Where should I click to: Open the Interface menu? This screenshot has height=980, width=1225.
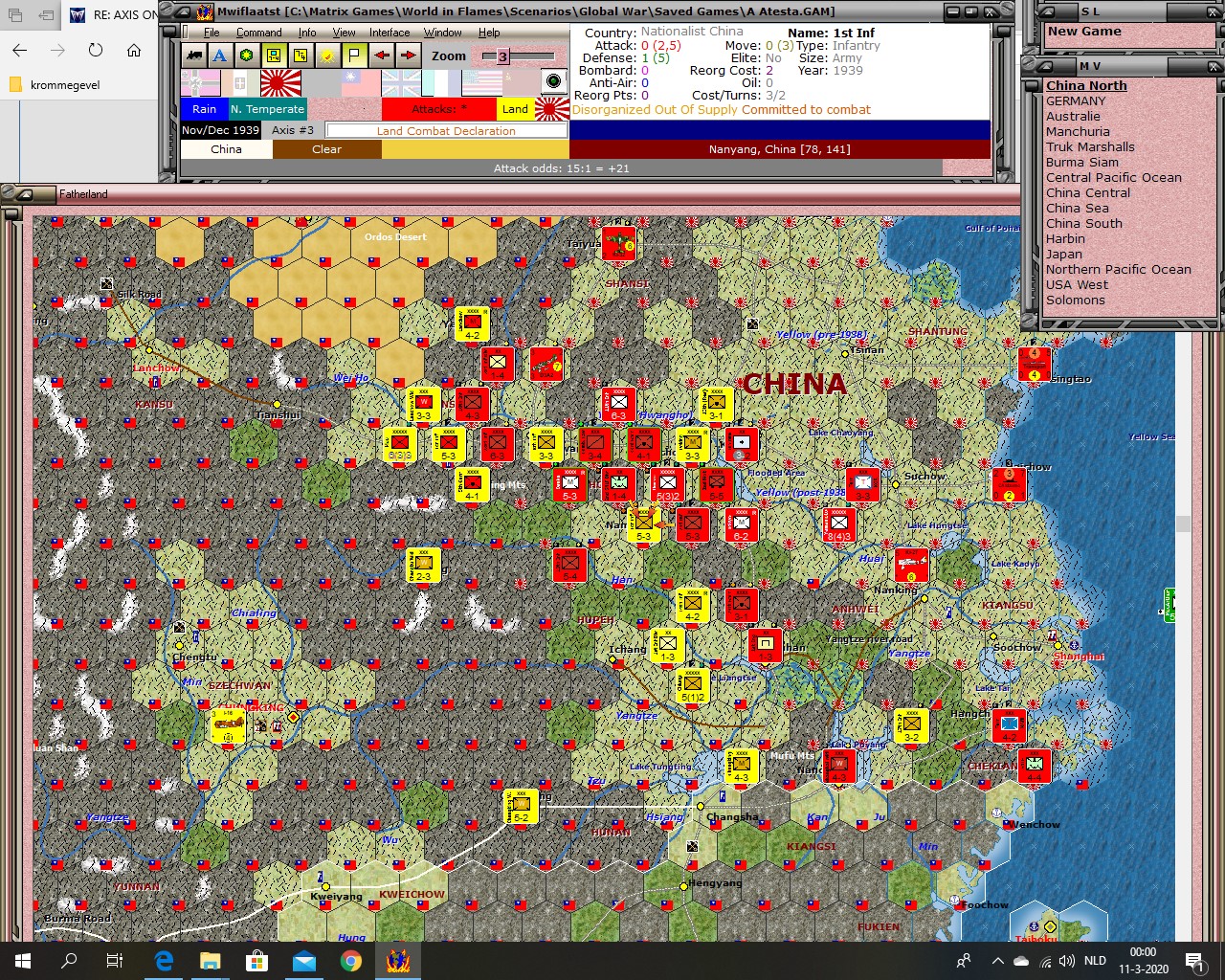(390, 33)
